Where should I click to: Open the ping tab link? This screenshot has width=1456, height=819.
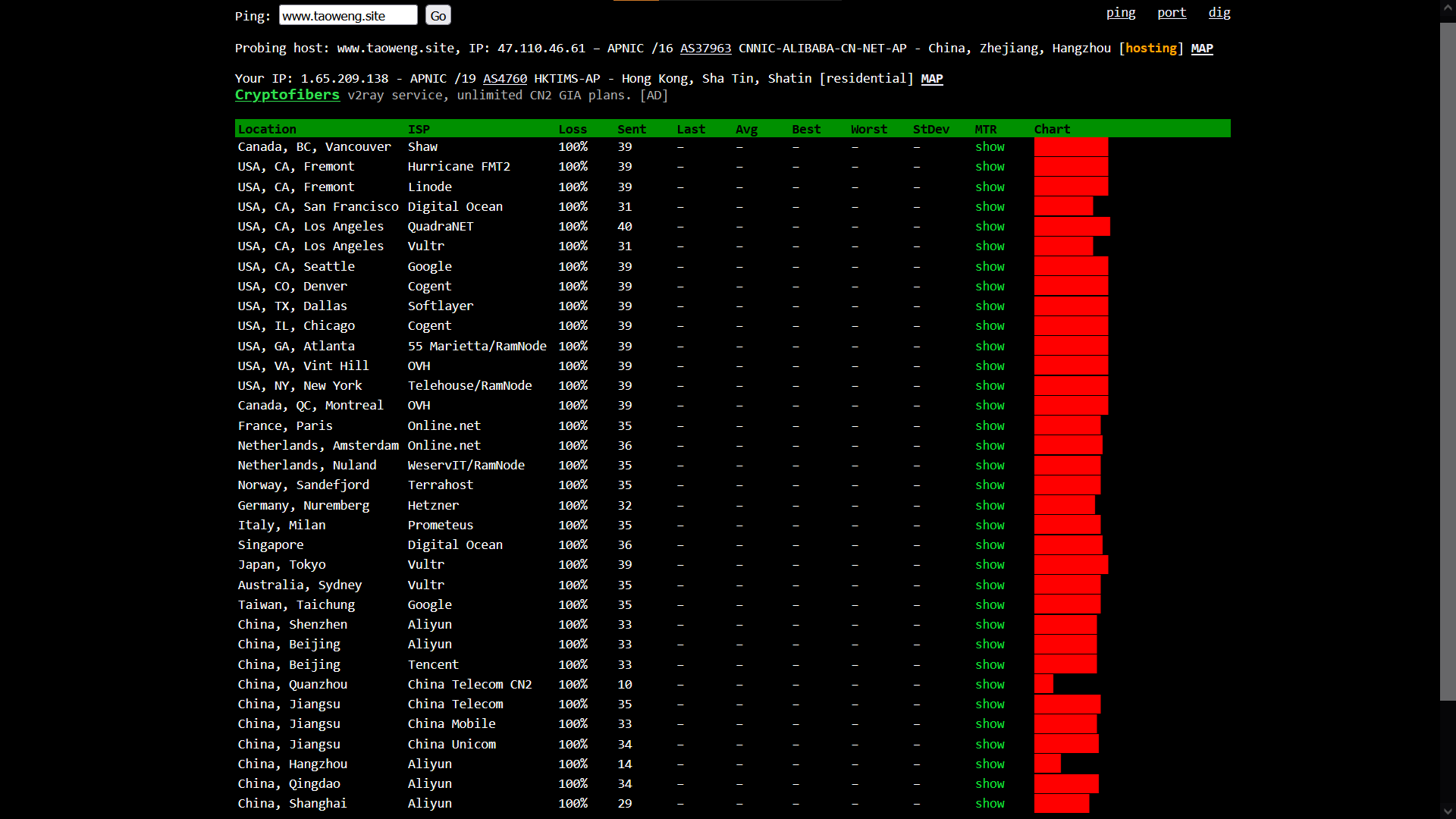tap(1120, 13)
